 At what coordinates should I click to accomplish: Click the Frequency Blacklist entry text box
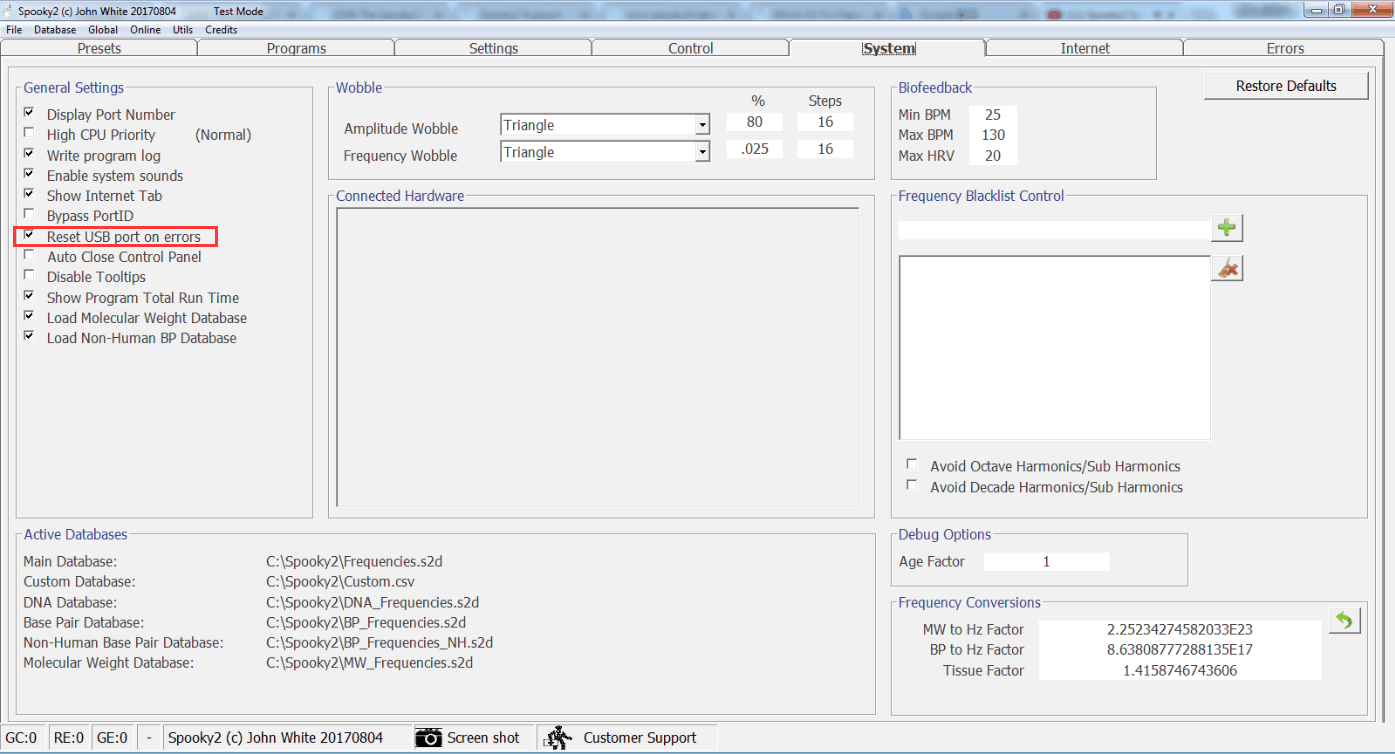tap(1054, 230)
